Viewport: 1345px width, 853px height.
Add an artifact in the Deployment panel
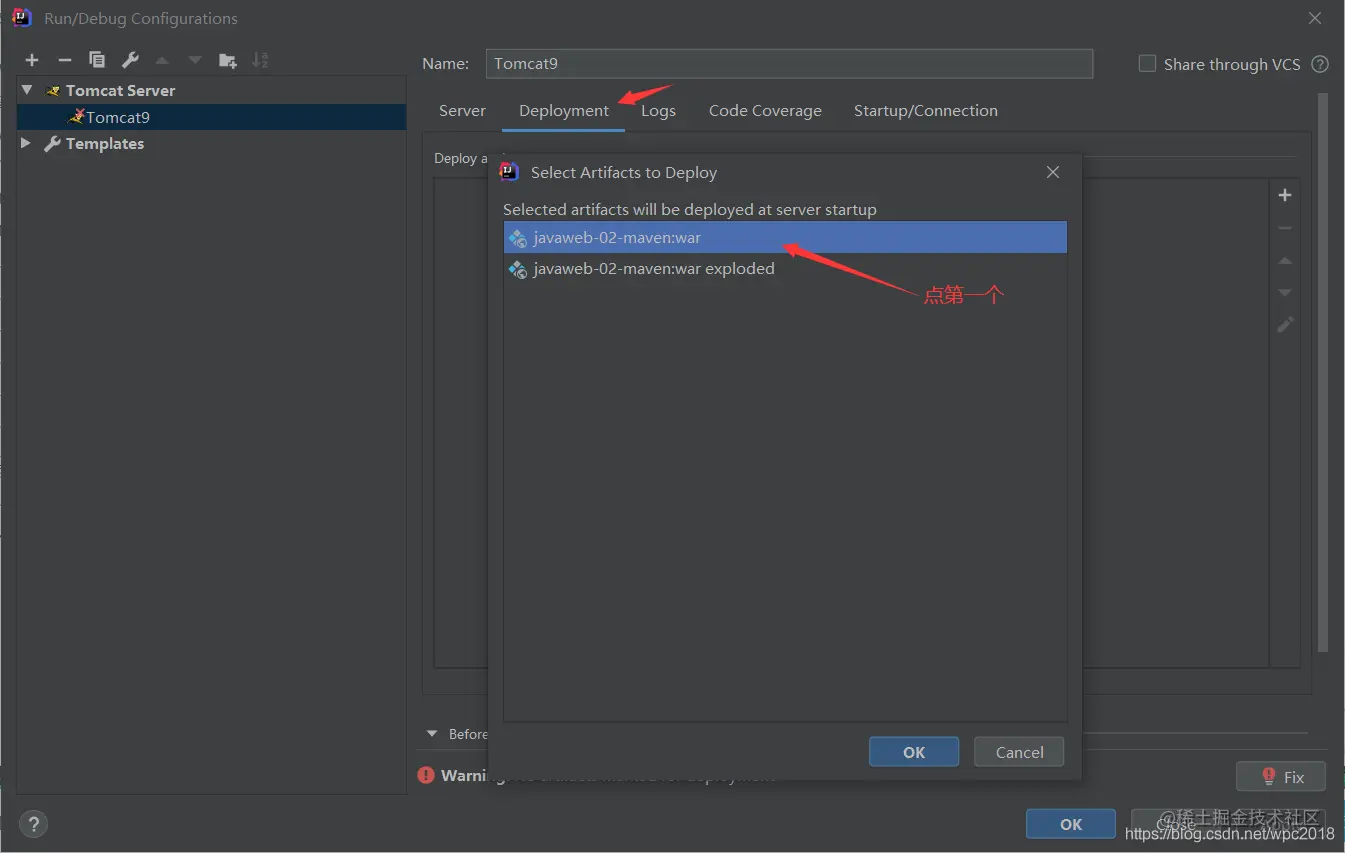coord(1285,195)
